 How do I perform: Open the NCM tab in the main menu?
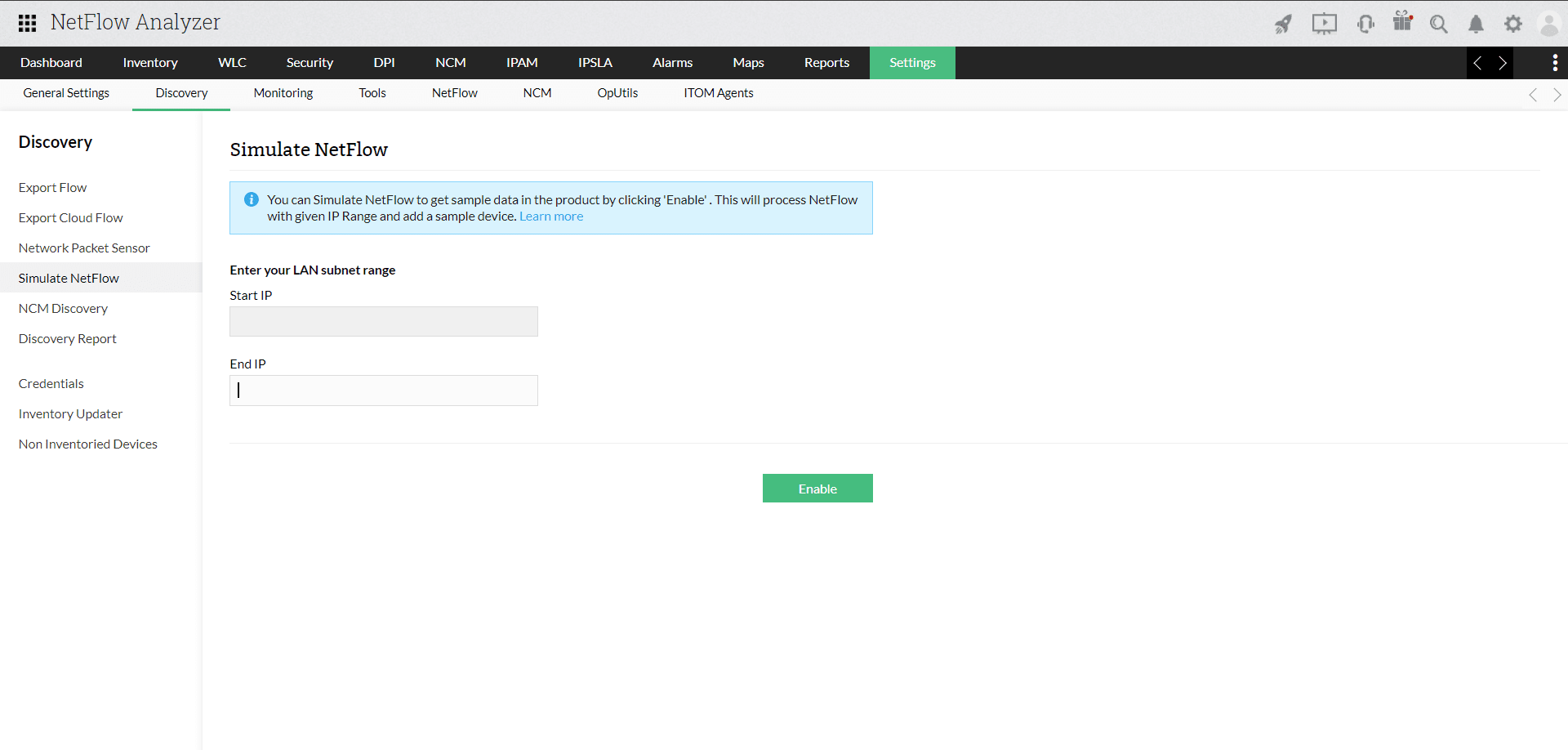point(451,63)
